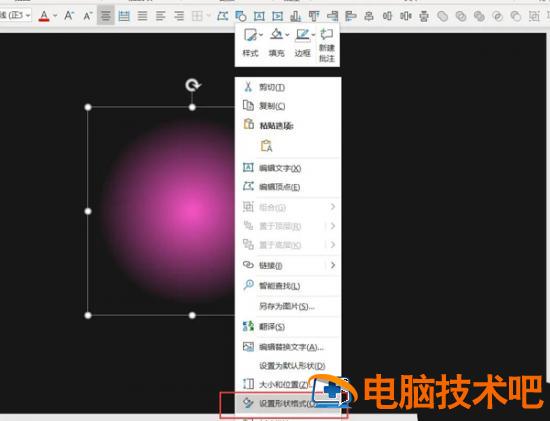This screenshot has width=550, height=421.
Task: Expand the 样式 dropdown arrow
Action: click(x=261, y=35)
